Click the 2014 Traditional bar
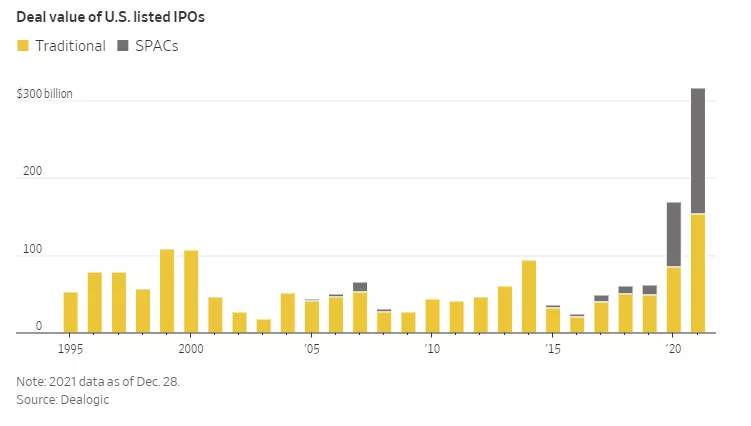The width and height of the screenshot is (751, 426). 529,296
